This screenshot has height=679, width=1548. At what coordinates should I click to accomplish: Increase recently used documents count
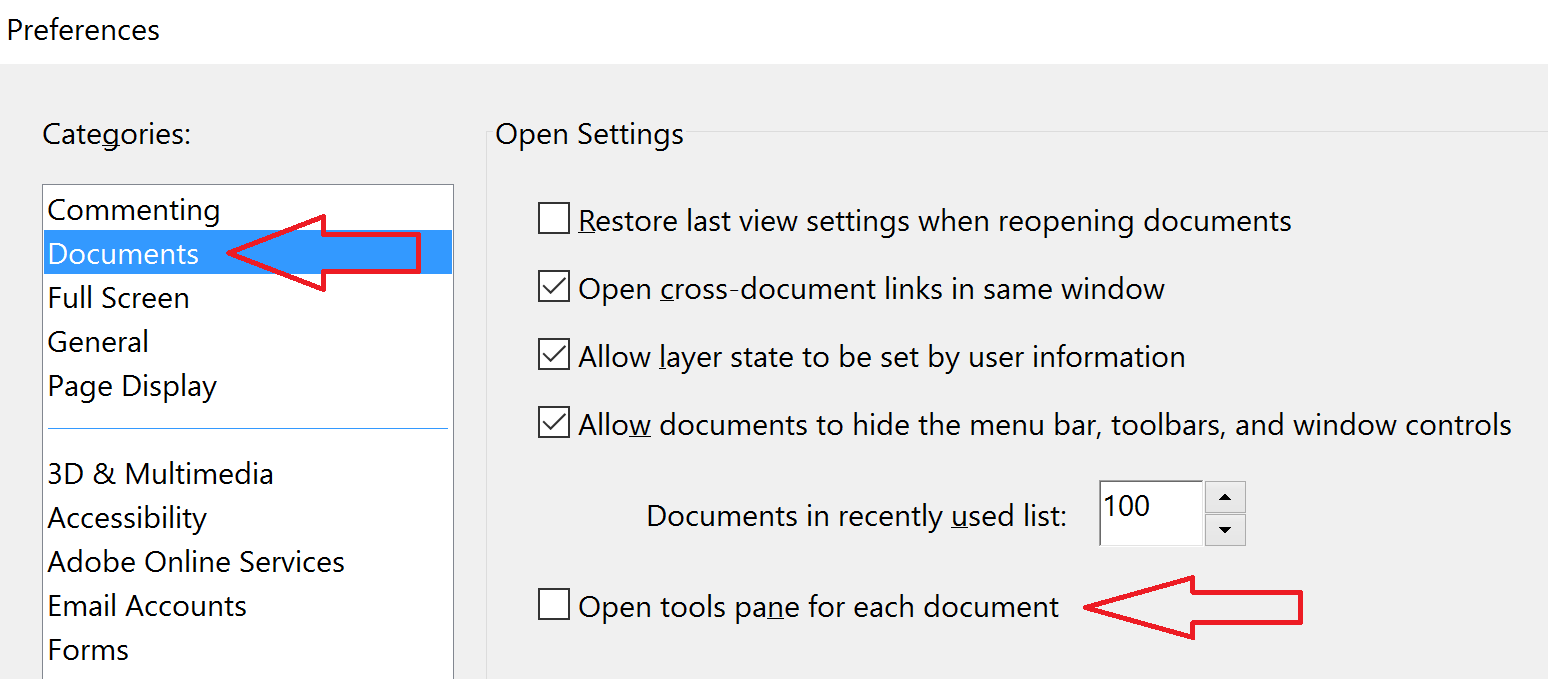pyautogui.click(x=1225, y=497)
